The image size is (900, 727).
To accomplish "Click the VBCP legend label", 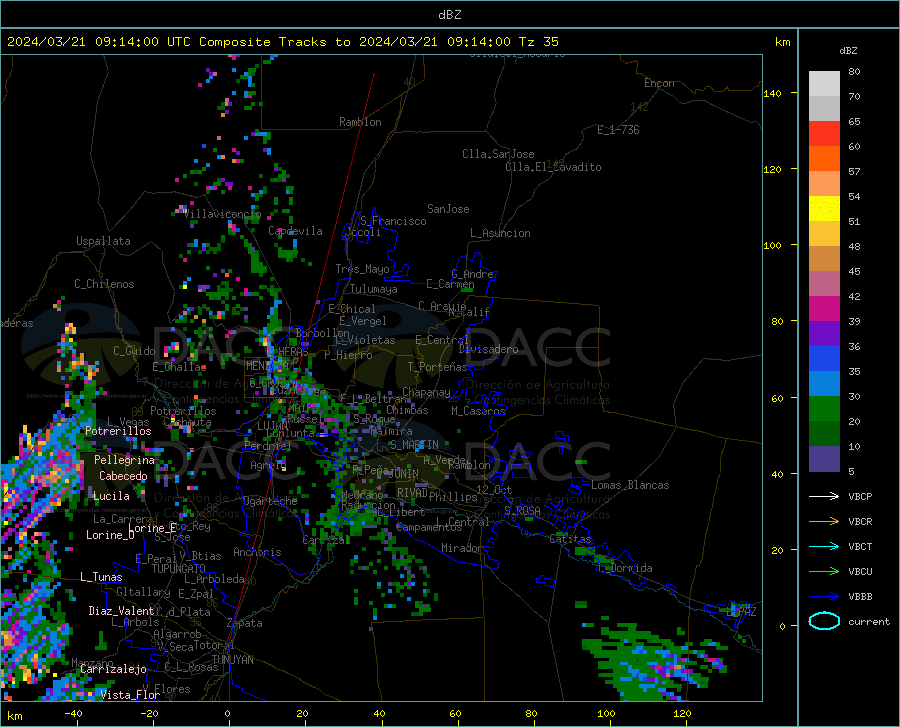I will coord(860,496).
